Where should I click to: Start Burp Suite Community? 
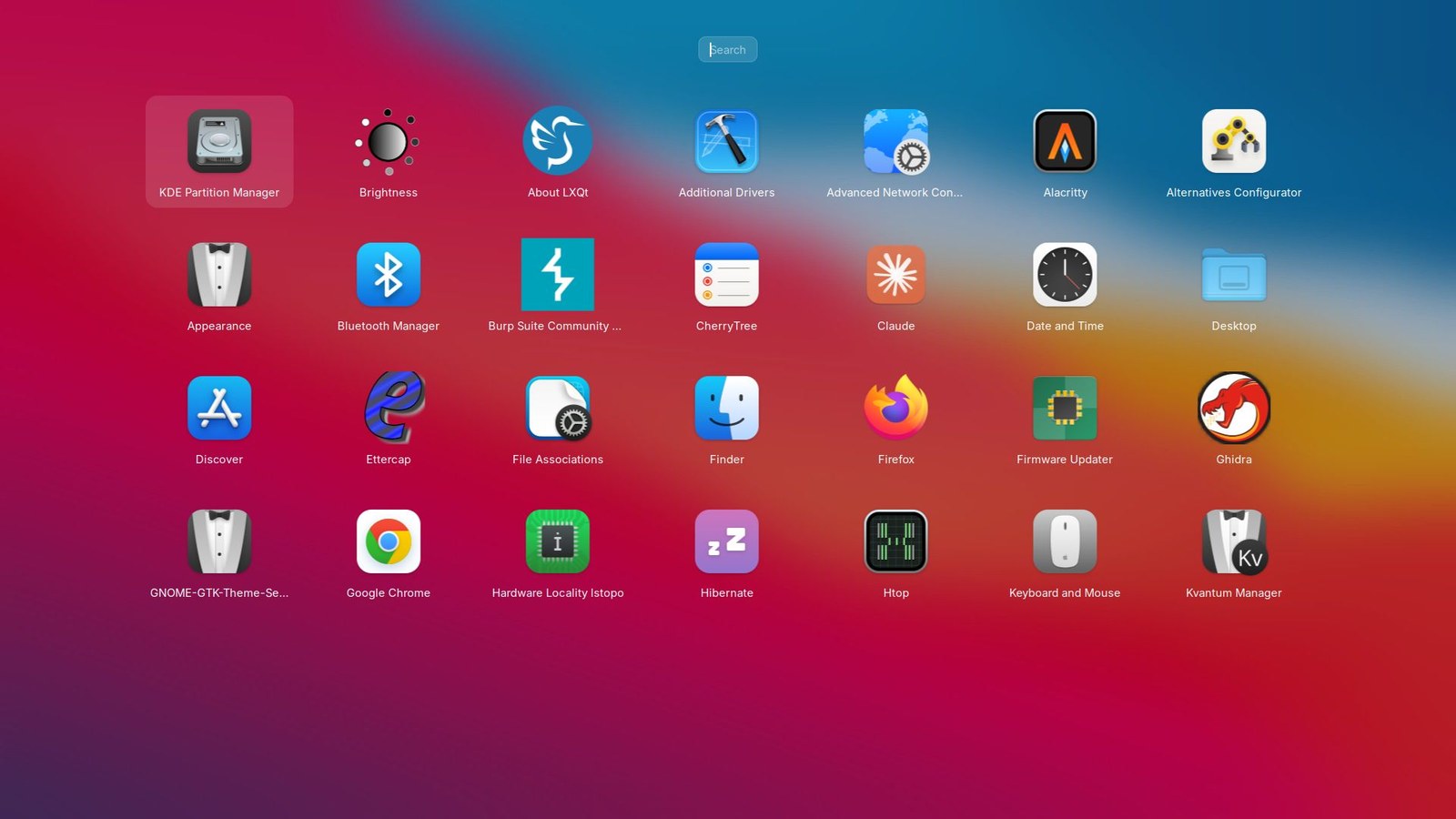[x=558, y=275]
